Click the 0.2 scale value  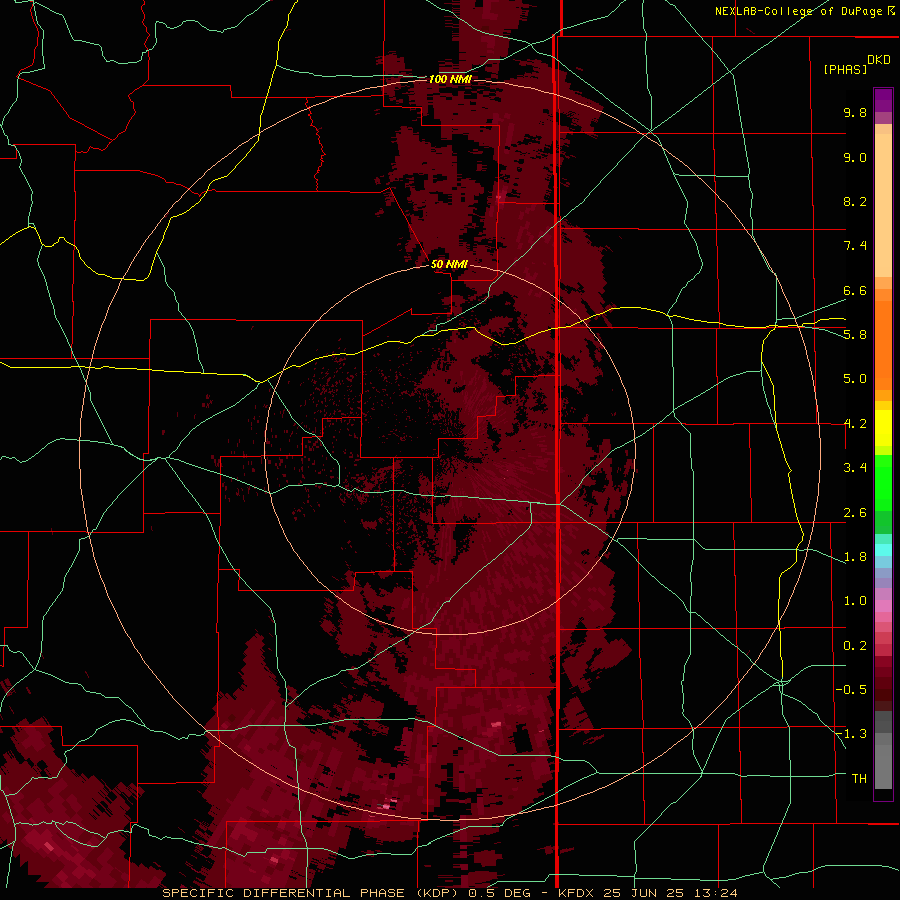[855, 646]
